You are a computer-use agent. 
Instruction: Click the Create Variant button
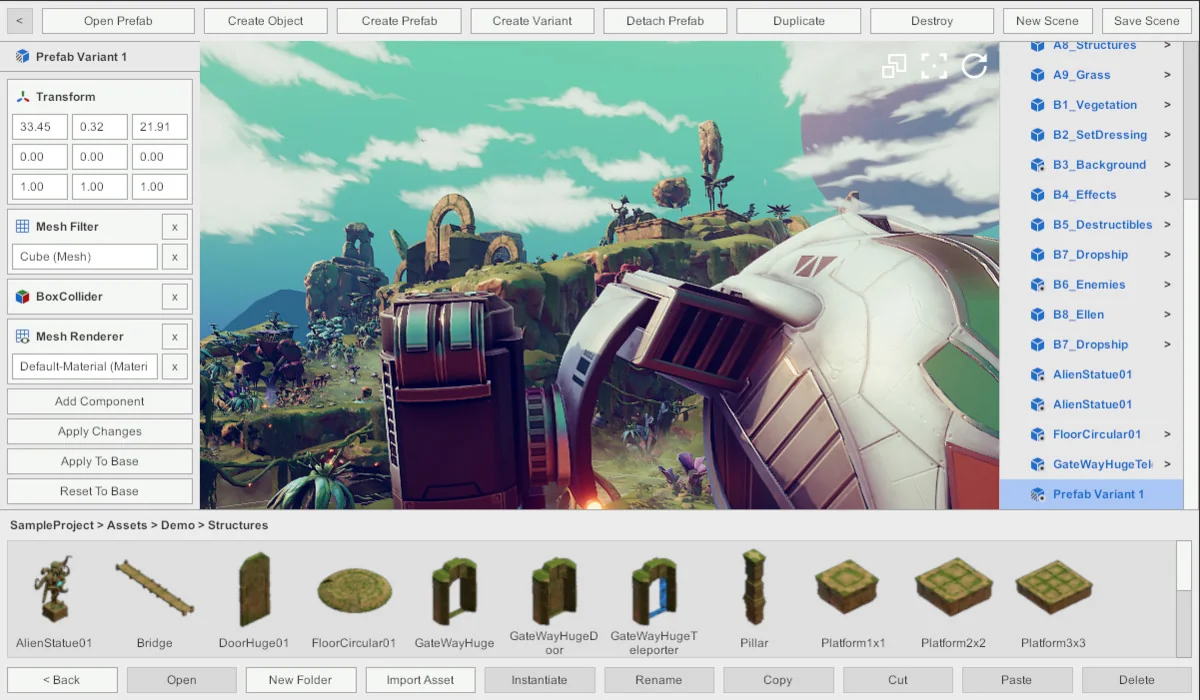(532, 20)
